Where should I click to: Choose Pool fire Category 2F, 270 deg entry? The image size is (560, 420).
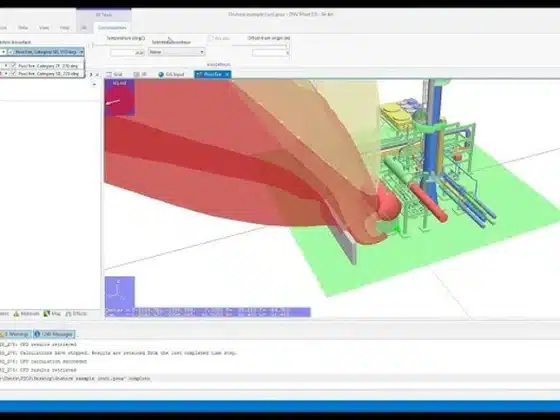(x=48, y=66)
